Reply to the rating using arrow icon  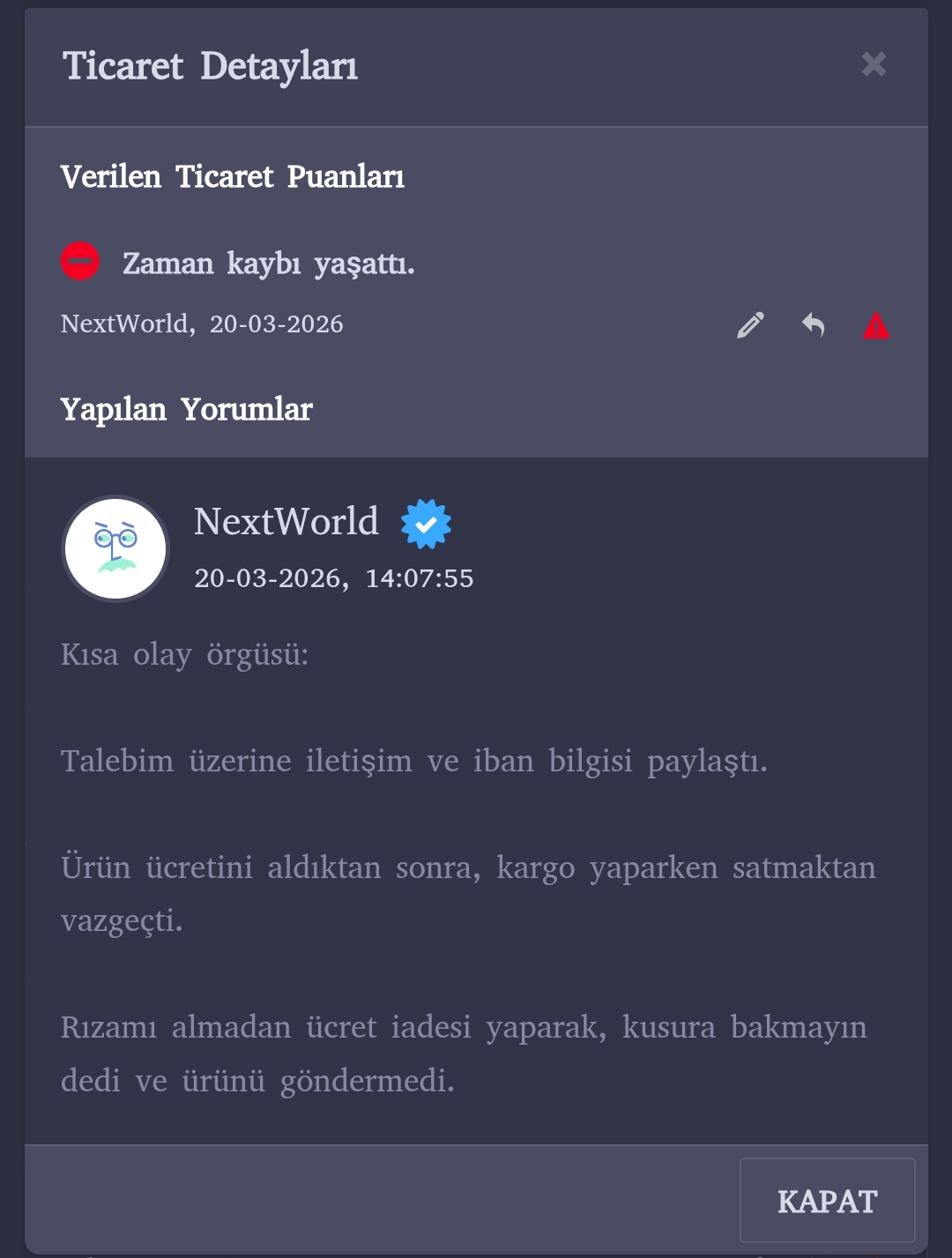[x=813, y=325]
